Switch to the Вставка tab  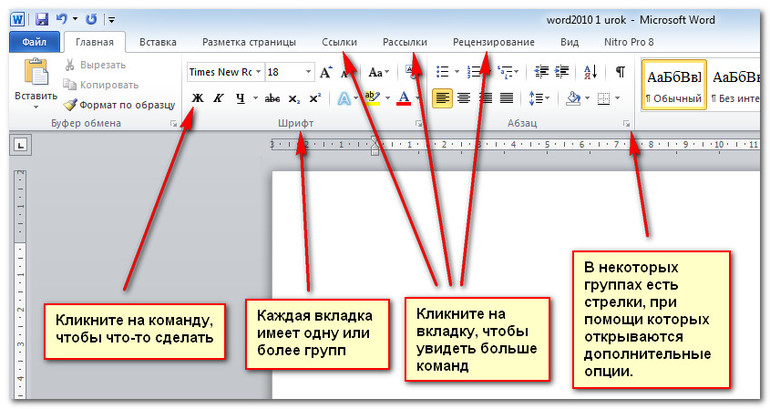coord(158,43)
